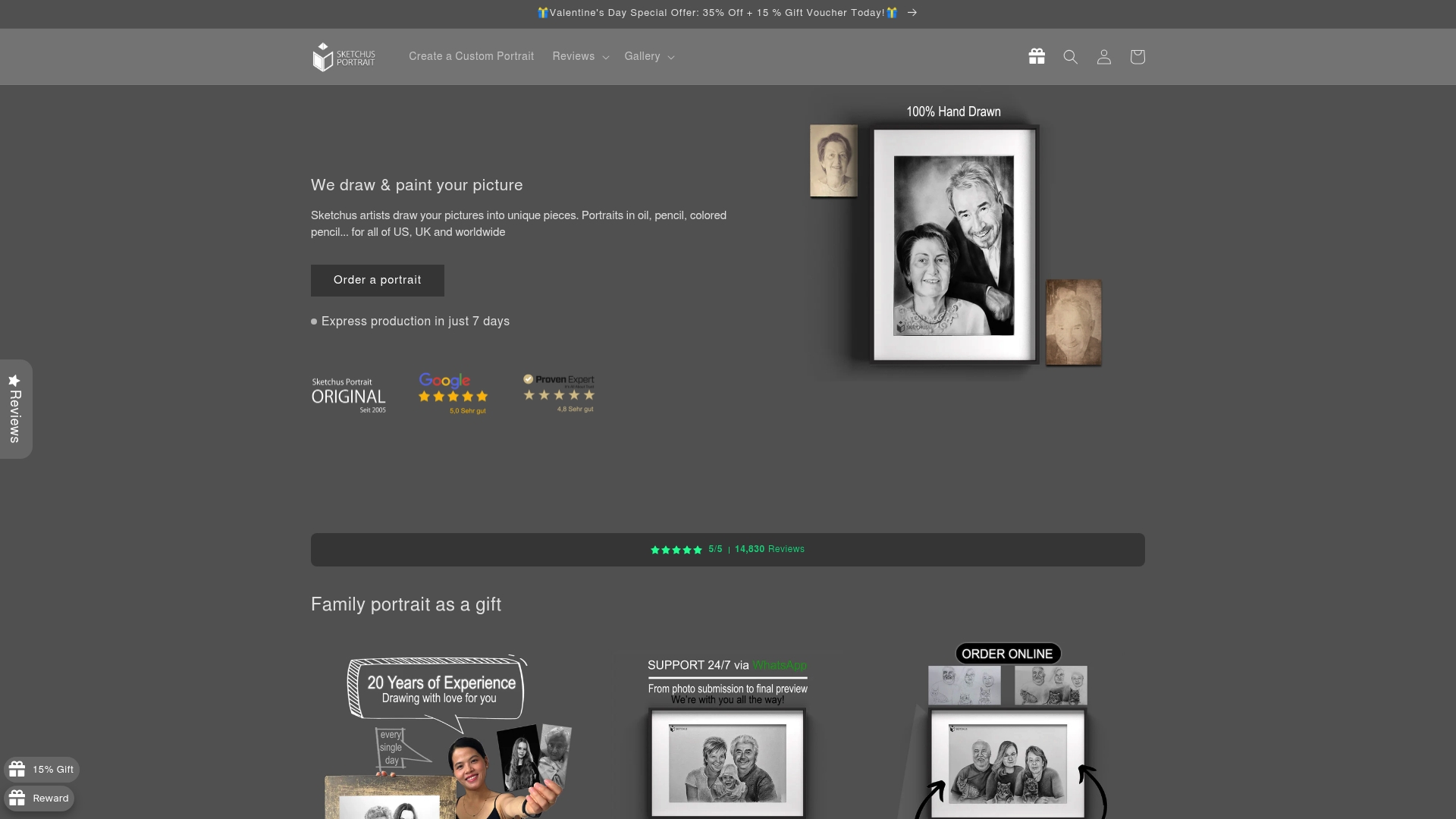Click the Order a portrait button

[x=377, y=280]
